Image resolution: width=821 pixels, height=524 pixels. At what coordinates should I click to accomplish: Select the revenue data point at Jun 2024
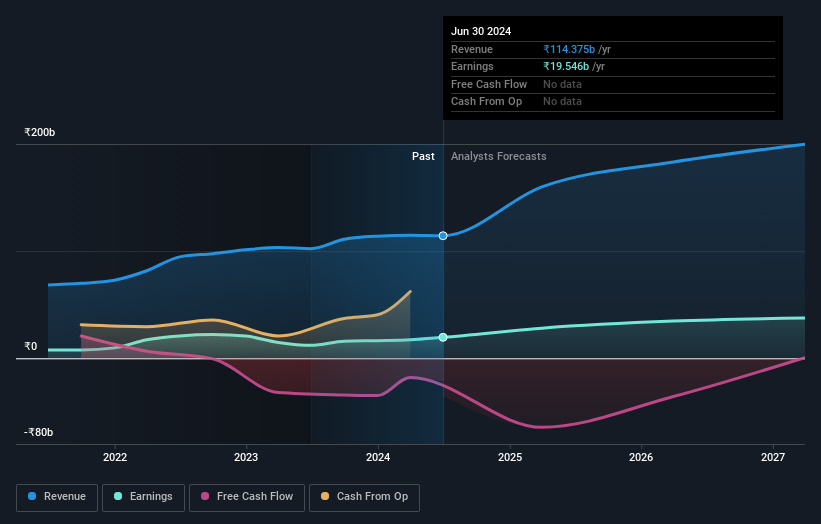(x=443, y=236)
